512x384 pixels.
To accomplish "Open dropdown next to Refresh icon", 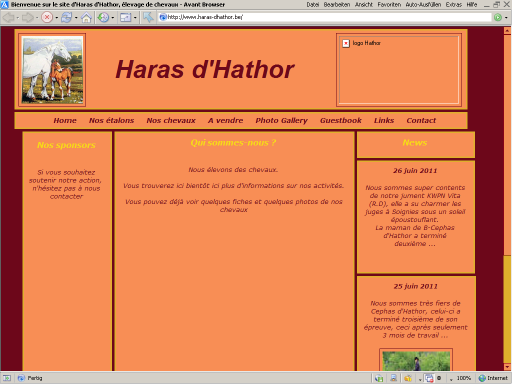I will tap(76, 18).
